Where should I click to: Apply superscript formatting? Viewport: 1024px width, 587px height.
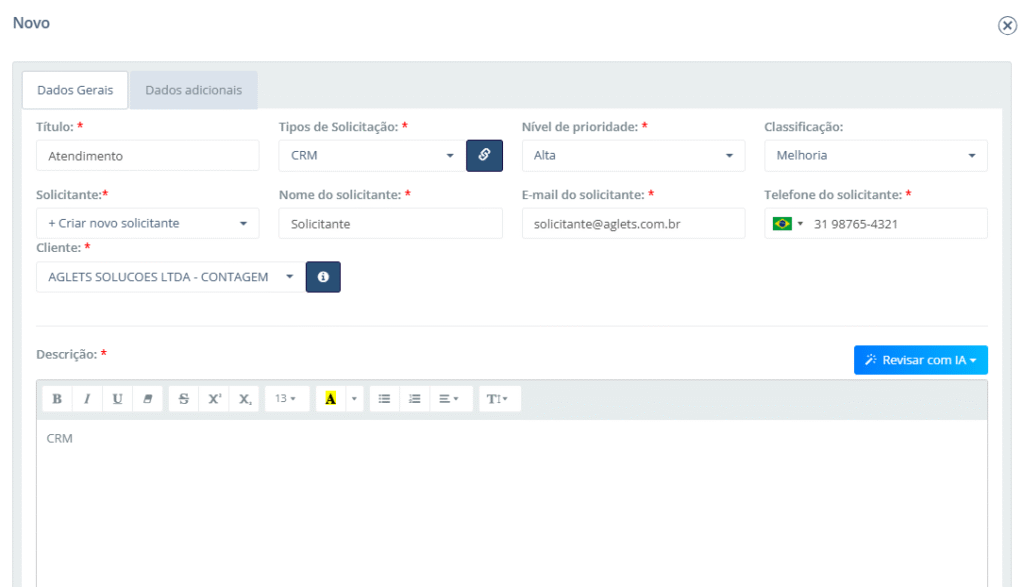tap(214, 399)
